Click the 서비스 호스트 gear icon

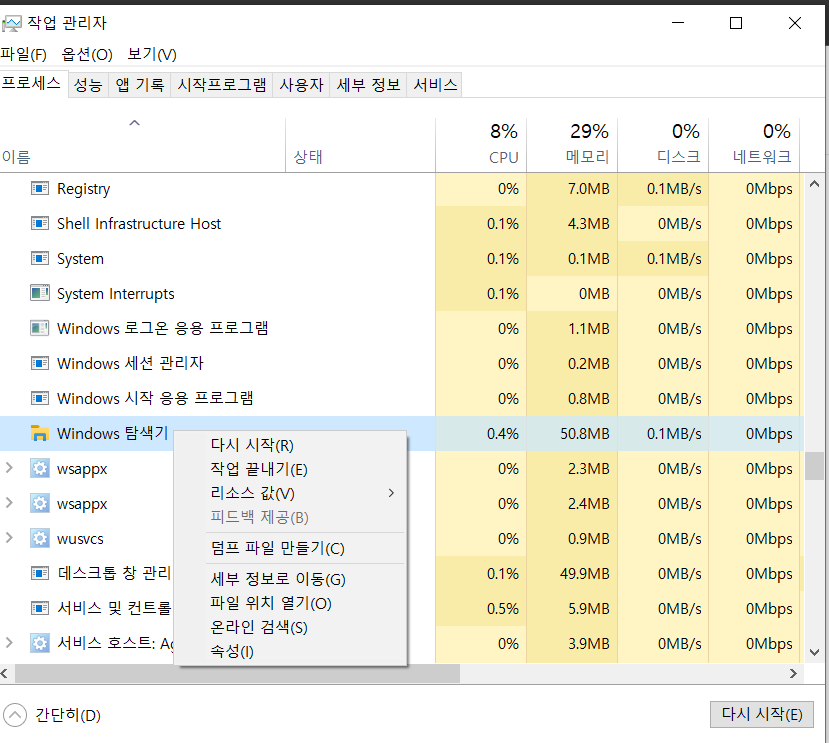40,643
